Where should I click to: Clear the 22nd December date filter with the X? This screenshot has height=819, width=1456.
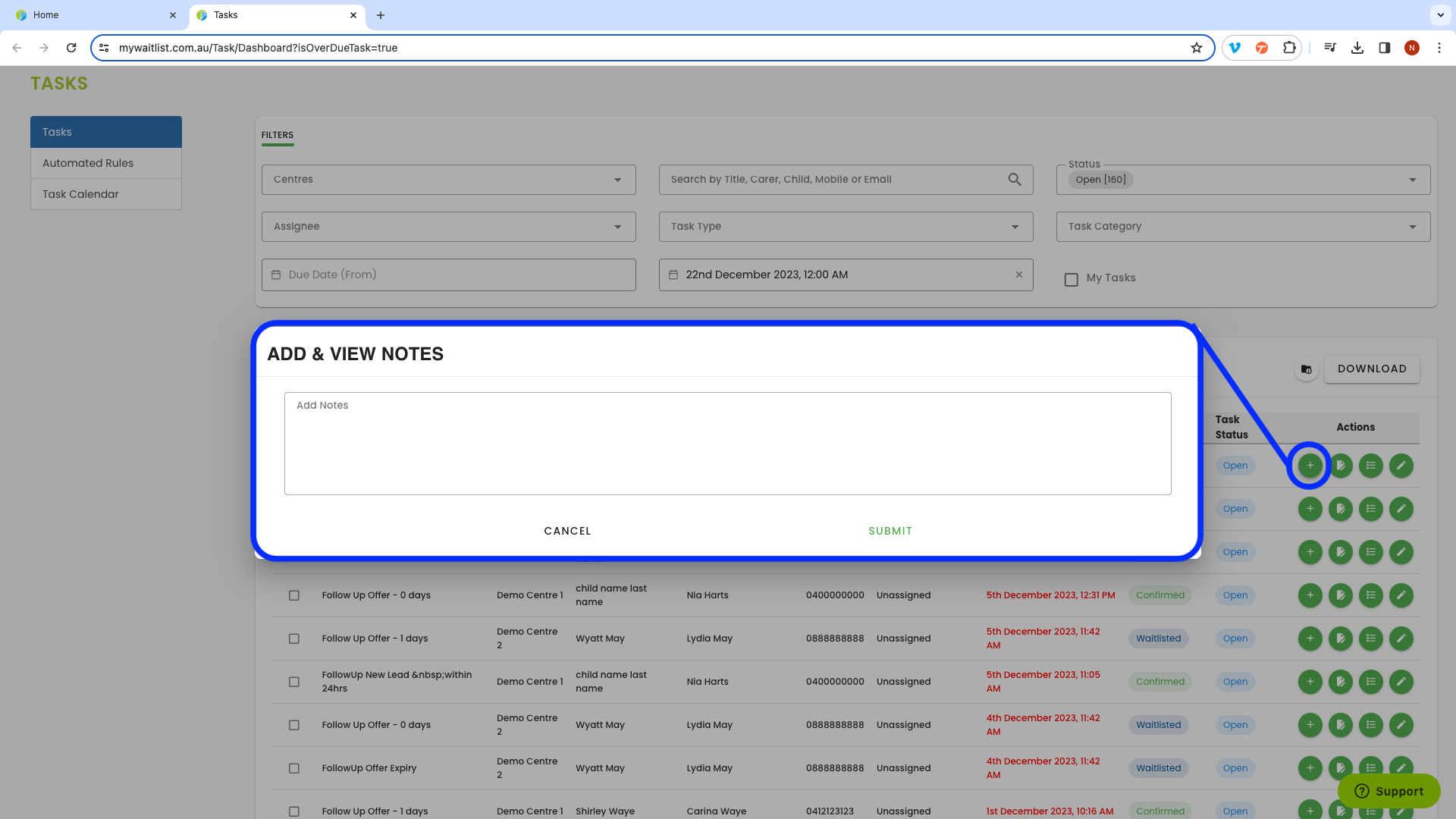coord(1018,275)
